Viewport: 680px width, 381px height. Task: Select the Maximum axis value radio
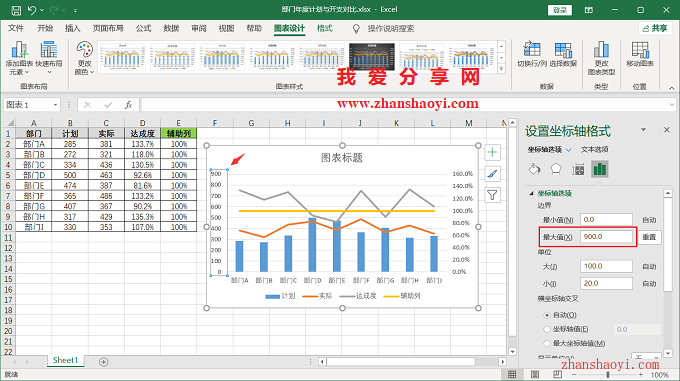click(547, 343)
